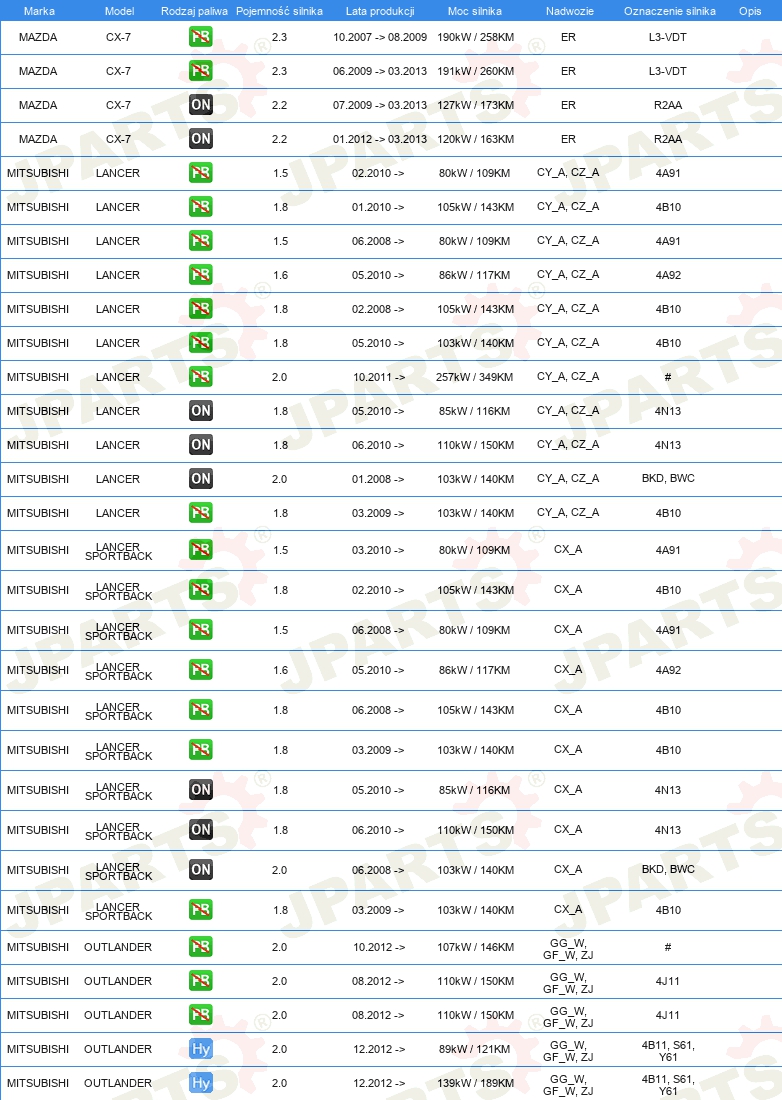
Task: Select the 01.2010 -> production date cell
Action: pos(378,207)
